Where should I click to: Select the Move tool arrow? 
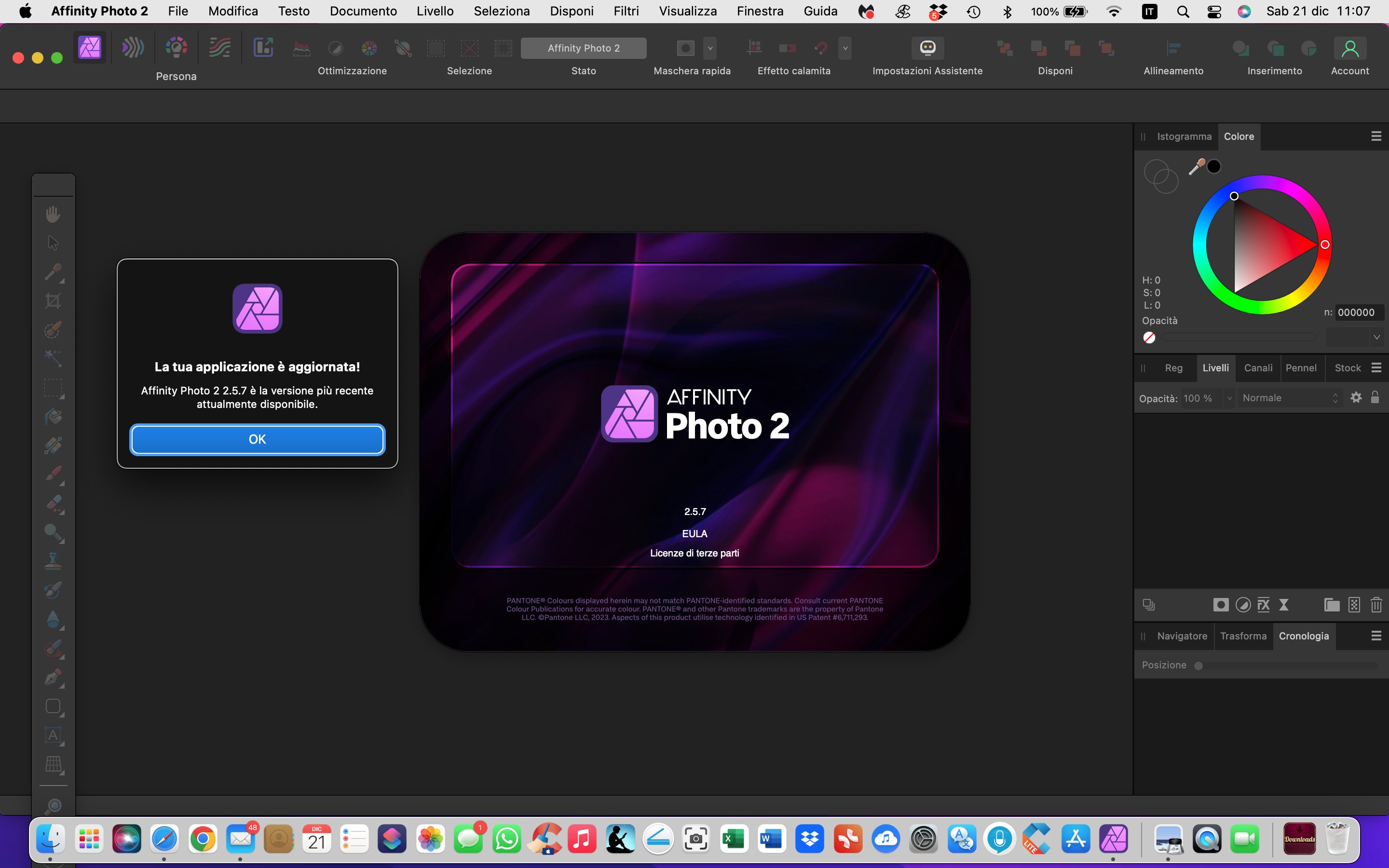click(x=53, y=243)
